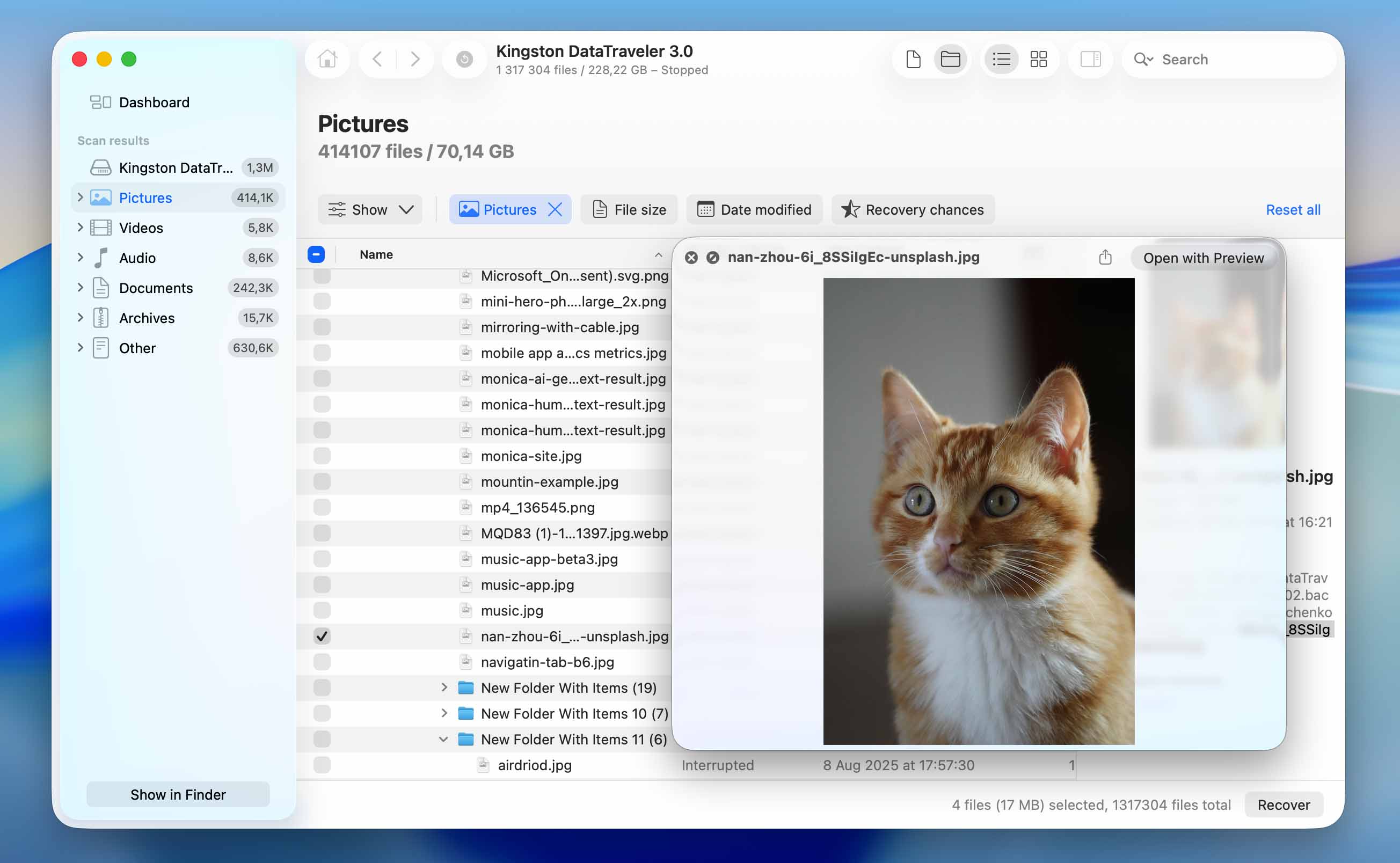Click file icon of music.jpg
Viewport: 1400px width, 863px height.
[x=466, y=610]
